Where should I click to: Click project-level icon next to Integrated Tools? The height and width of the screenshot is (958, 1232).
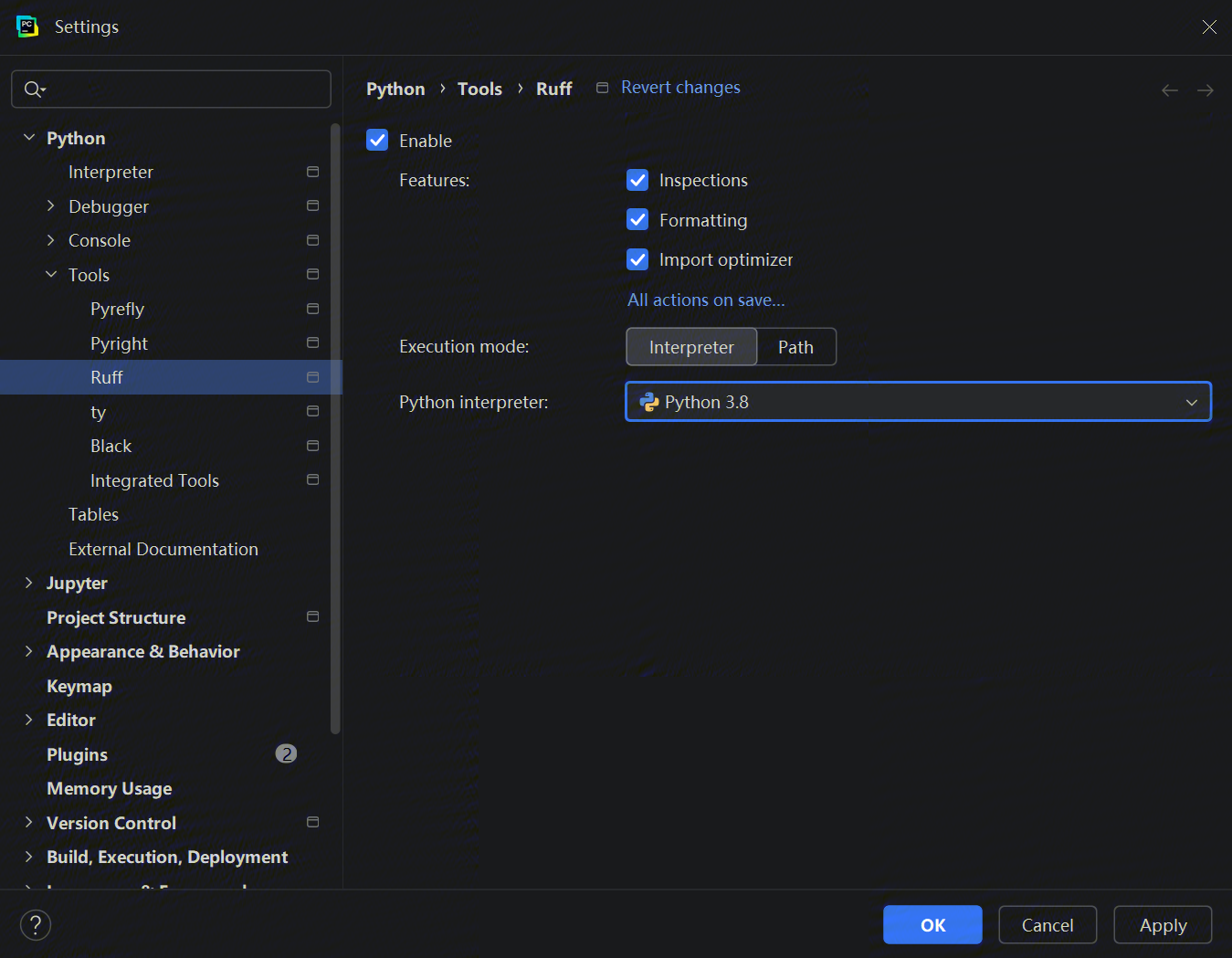(312, 479)
